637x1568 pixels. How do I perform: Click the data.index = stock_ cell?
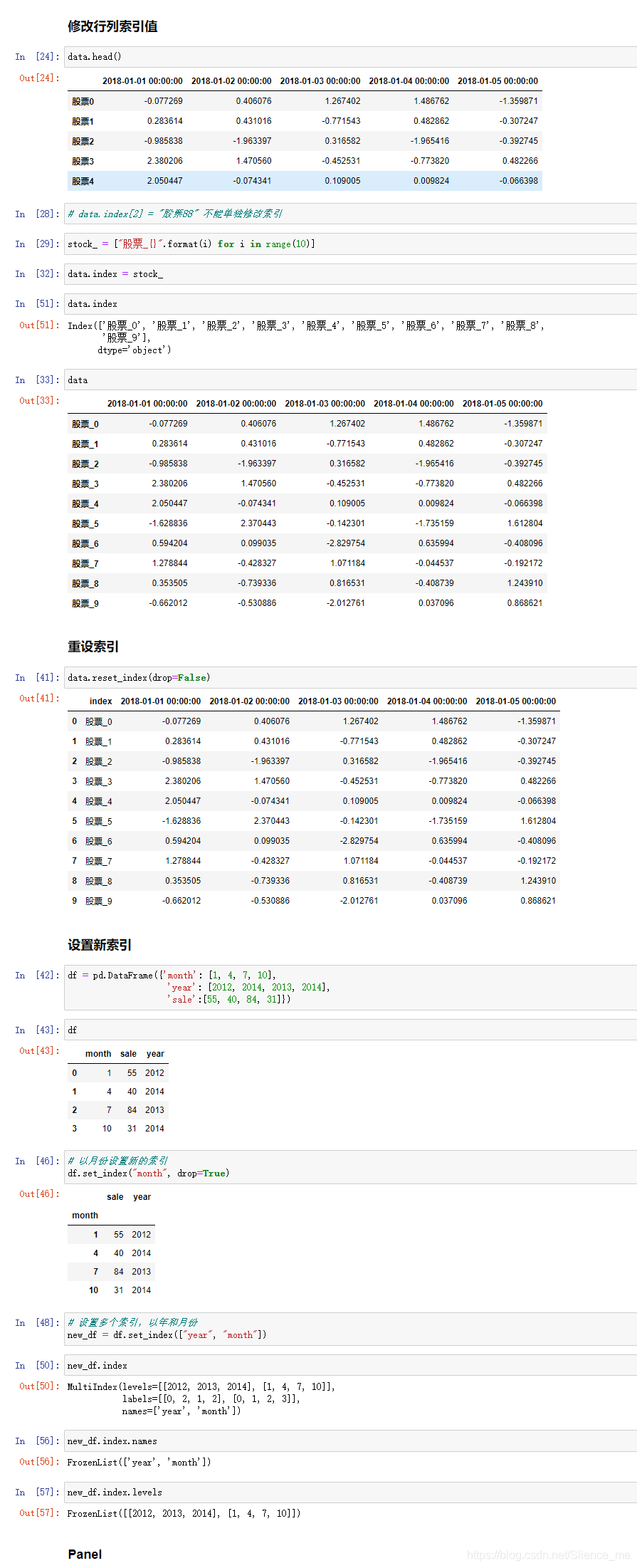tap(350, 273)
